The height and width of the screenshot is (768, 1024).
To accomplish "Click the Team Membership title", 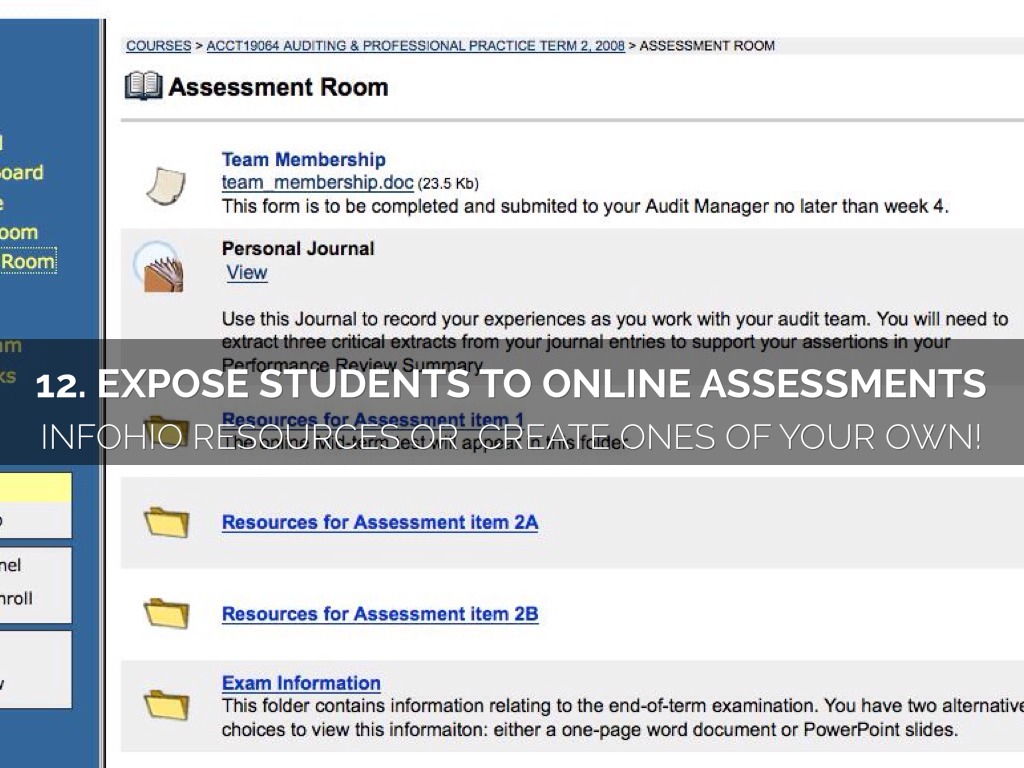I will pos(303,160).
